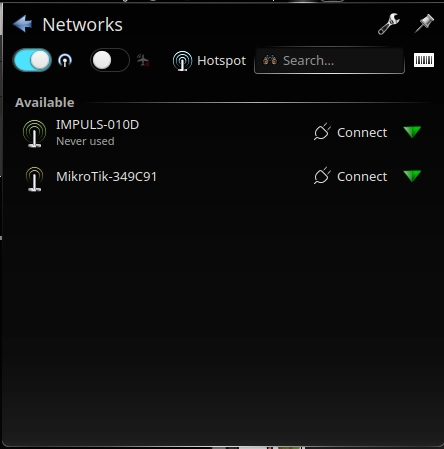The height and width of the screenshot is (449, 444).
Task: Expand MikroTik-349C91 details with green triangle
Action: click(x=412, y=176)
